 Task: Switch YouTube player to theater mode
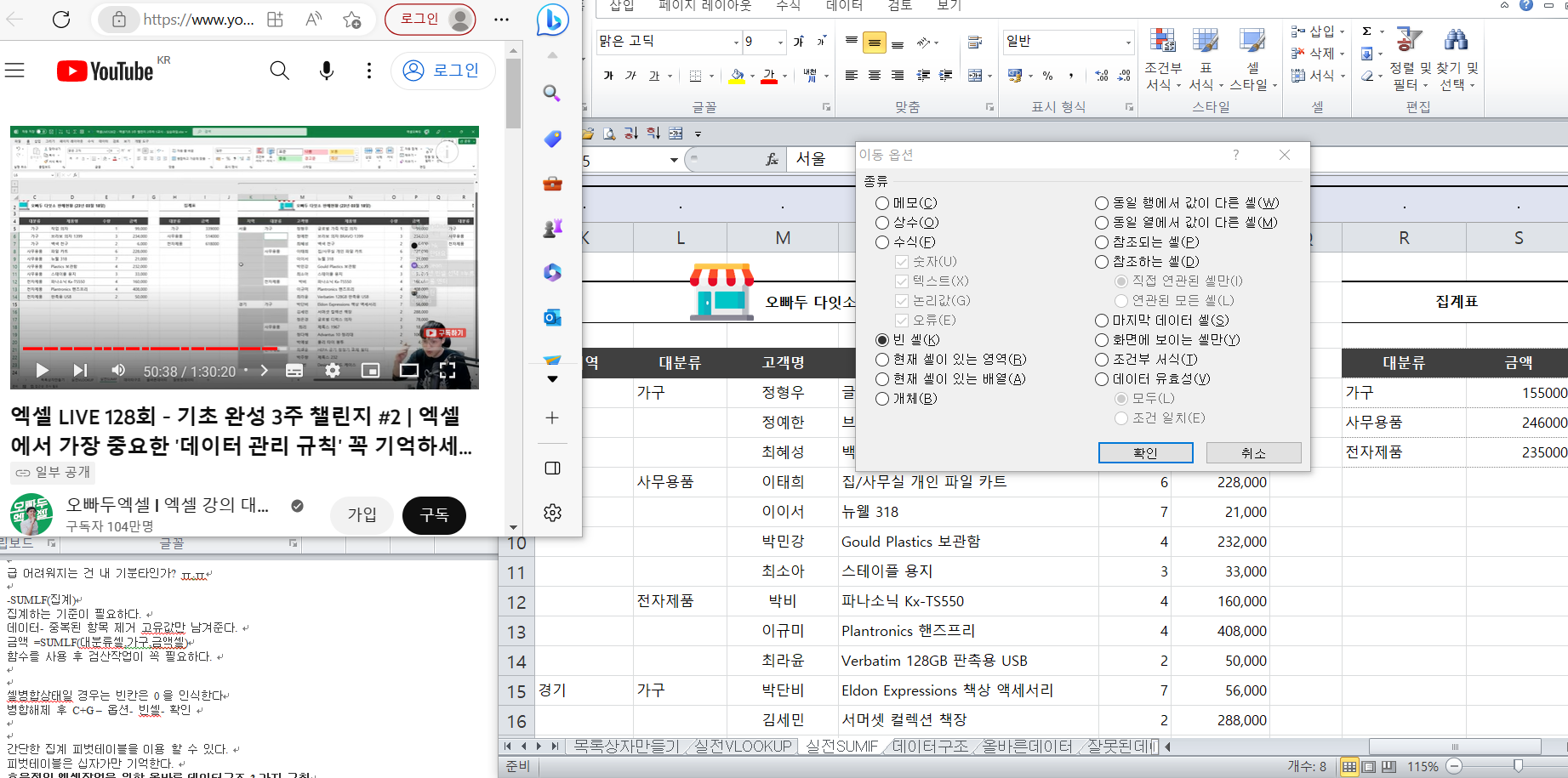(x=409, y=371)
